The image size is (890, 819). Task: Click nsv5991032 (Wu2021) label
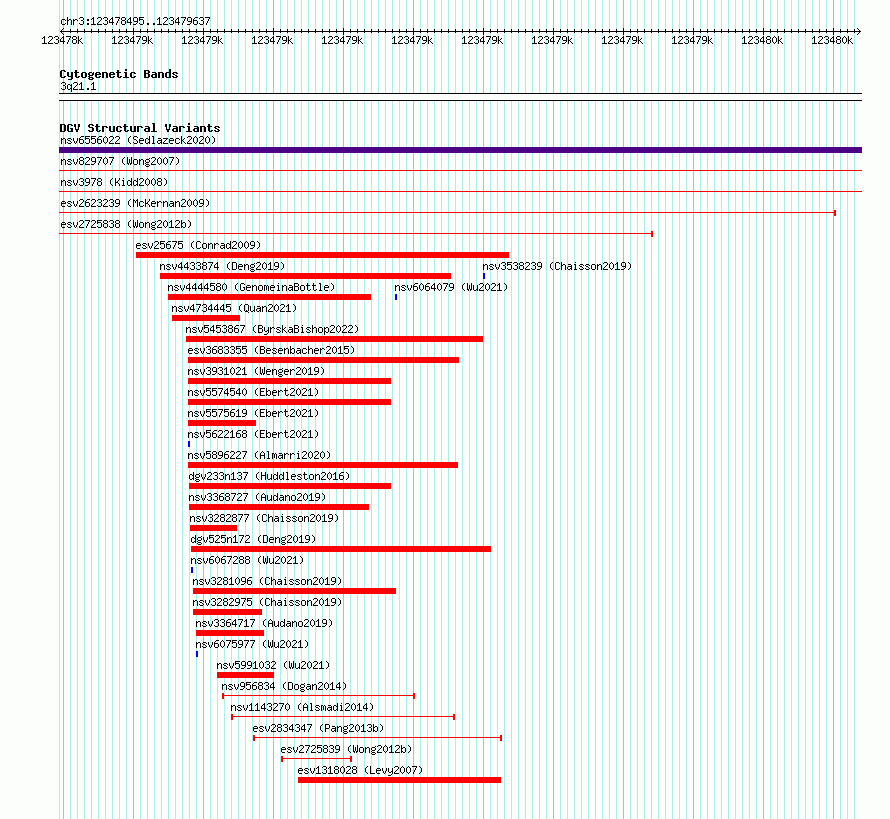click(x=273, y=665)
